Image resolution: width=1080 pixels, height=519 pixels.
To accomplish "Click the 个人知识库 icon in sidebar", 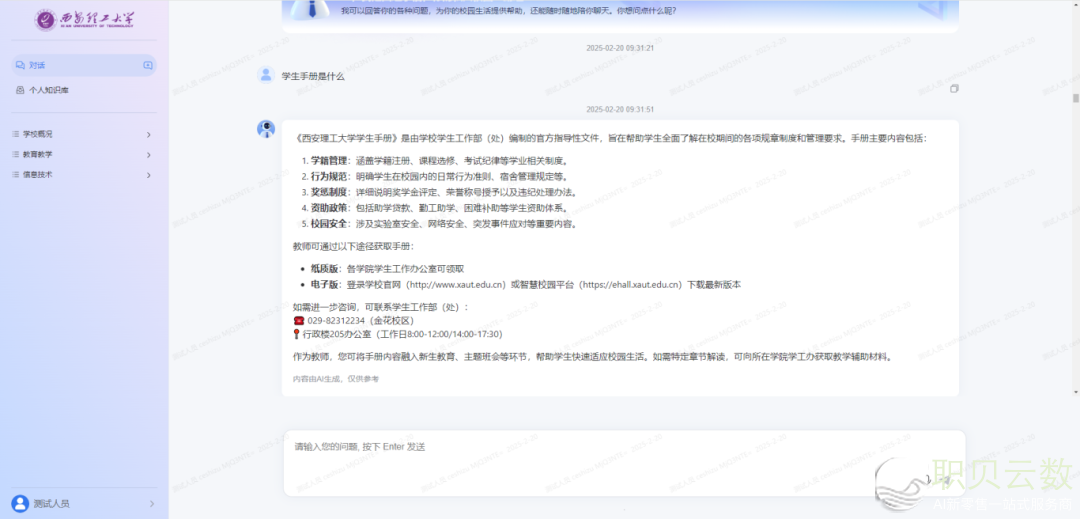I will pos(20,90).
